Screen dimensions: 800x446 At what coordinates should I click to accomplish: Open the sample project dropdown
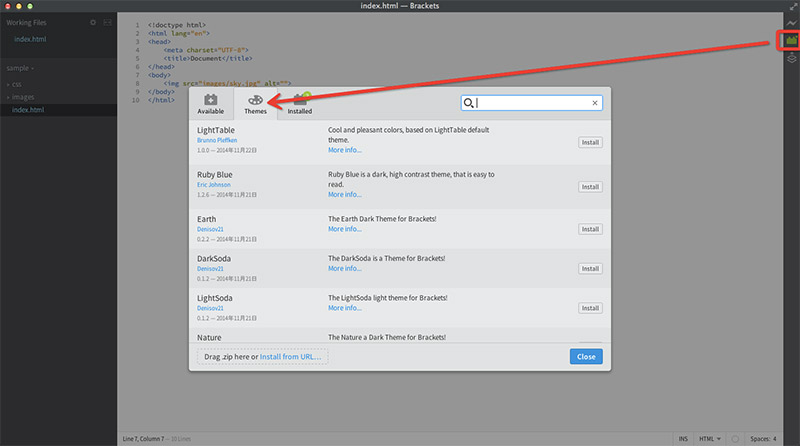coord(20,68)
